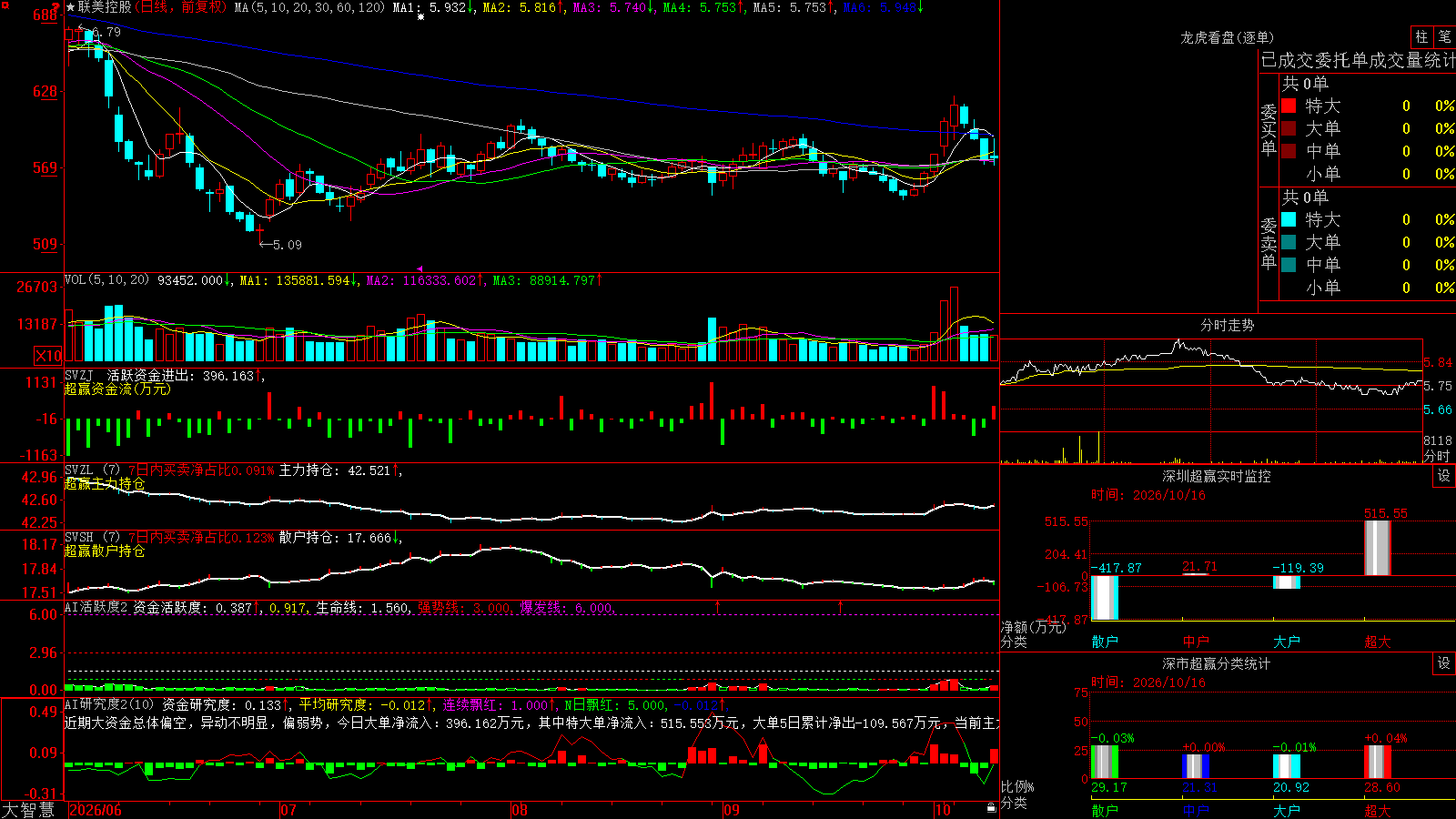Click the cyan 特大 sell-order swatch
The width and height of the screenshot is (1456, 819).
[1289, 219]
